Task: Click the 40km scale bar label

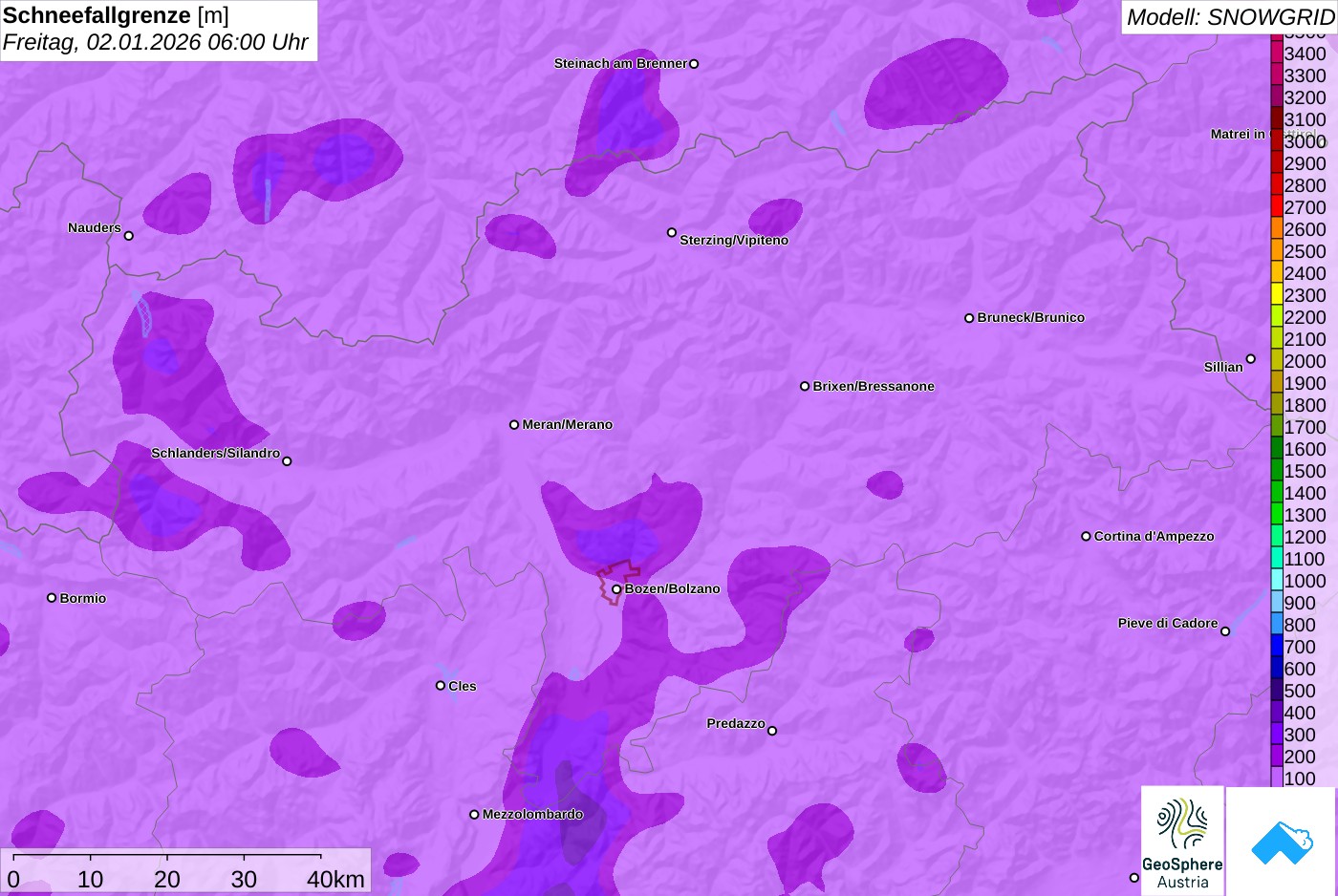Action: pos(336,879)
